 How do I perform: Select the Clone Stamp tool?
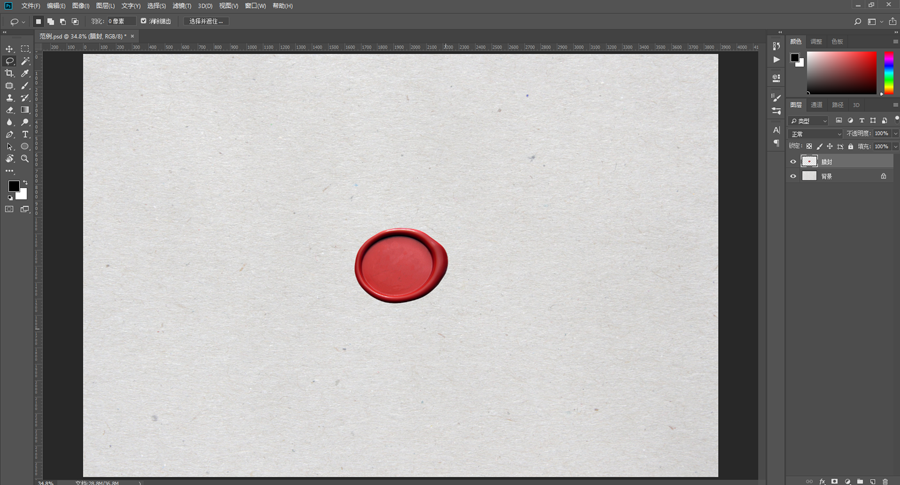pyautogui.click(x=9, y=98)
